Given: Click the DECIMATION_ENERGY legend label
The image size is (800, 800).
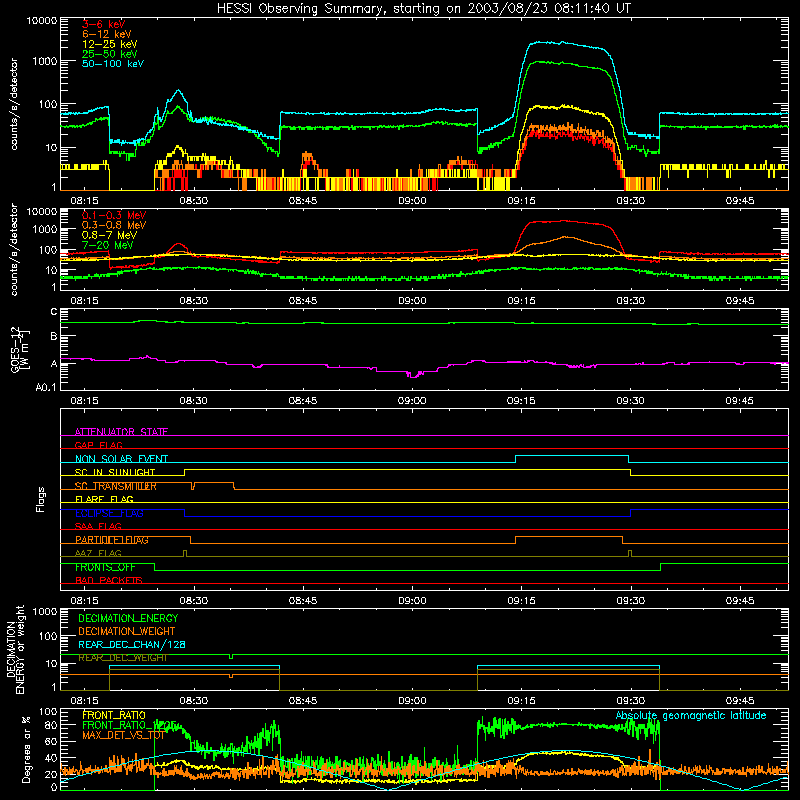Looking at the screenshot, I should point(128,618).
